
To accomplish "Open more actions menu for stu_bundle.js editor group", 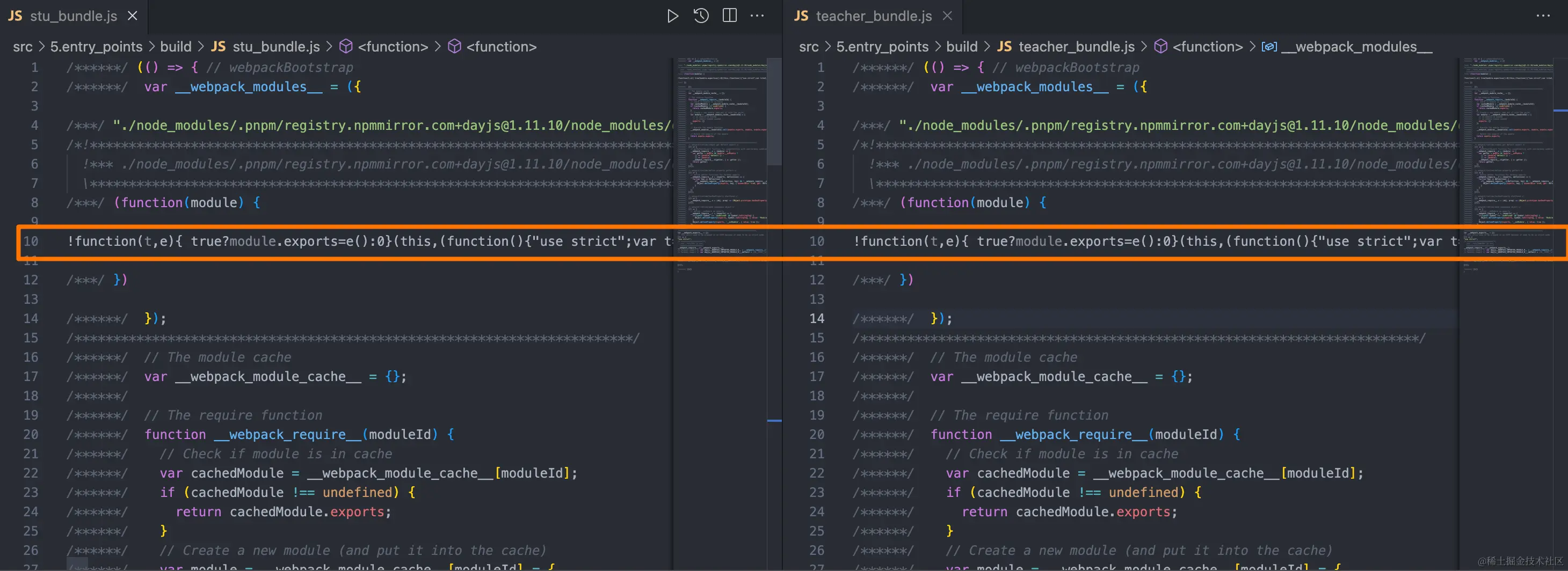I will 757,16.
